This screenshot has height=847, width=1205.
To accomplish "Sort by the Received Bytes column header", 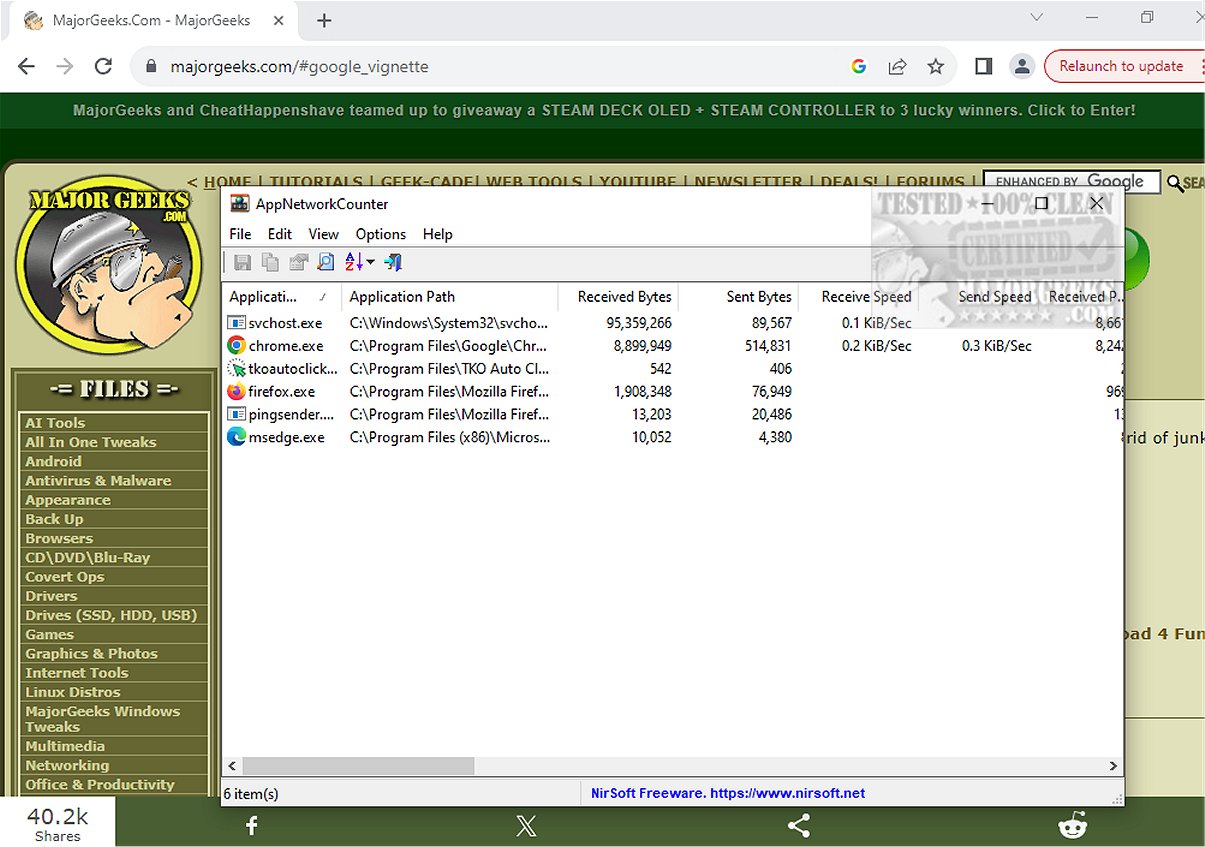I will 618,297.
